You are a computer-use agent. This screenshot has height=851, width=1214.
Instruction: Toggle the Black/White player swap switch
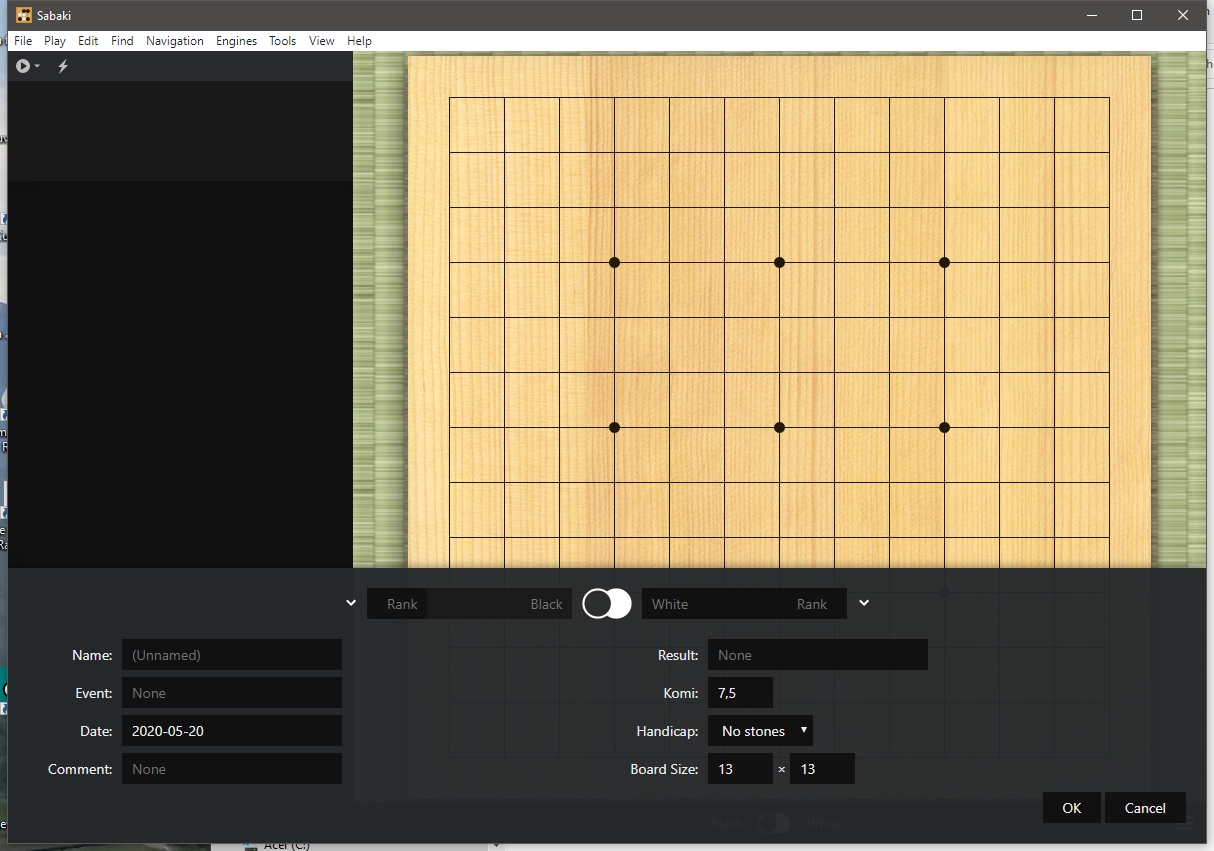point(607,604)
